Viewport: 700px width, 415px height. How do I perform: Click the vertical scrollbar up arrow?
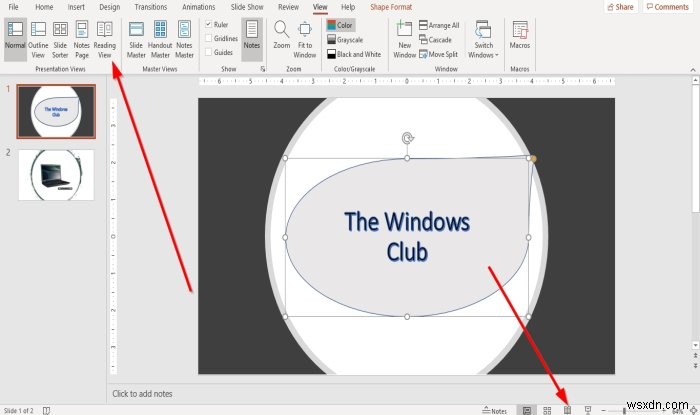point(695,80)
